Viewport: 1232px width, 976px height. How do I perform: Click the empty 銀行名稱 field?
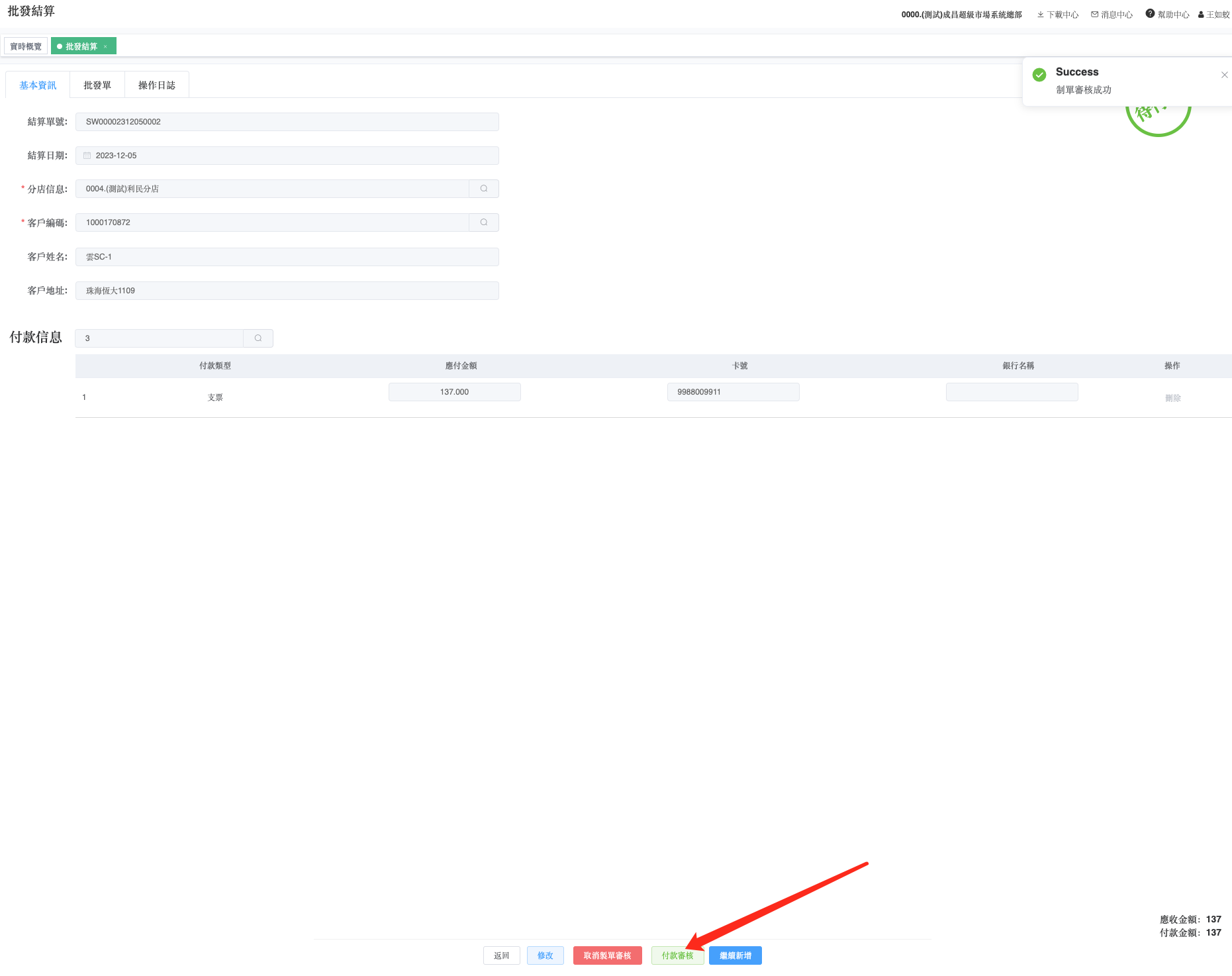pyautogui.click(x=1012, y=392)
